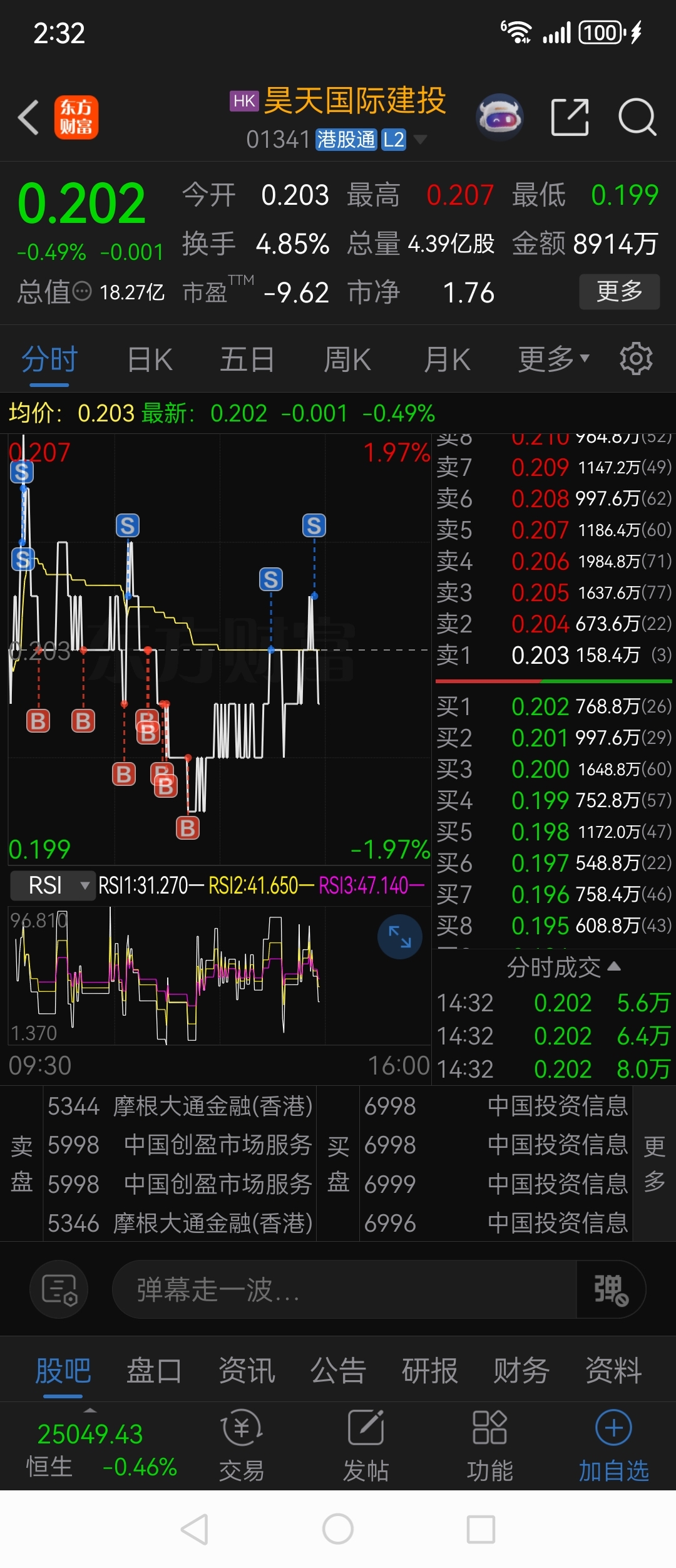Open the robot assistant avatar icon
Screen dimensions: 676x1568
[x=500, y=117]
